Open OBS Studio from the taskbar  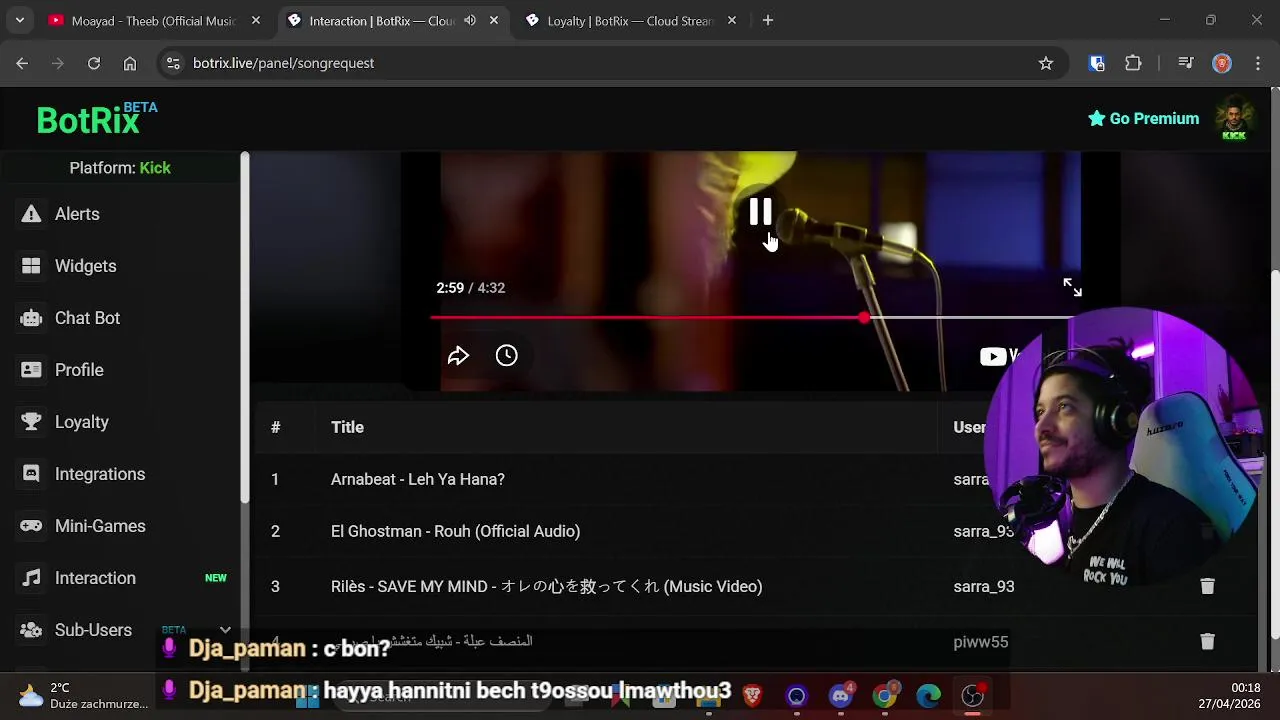(973, 695)
